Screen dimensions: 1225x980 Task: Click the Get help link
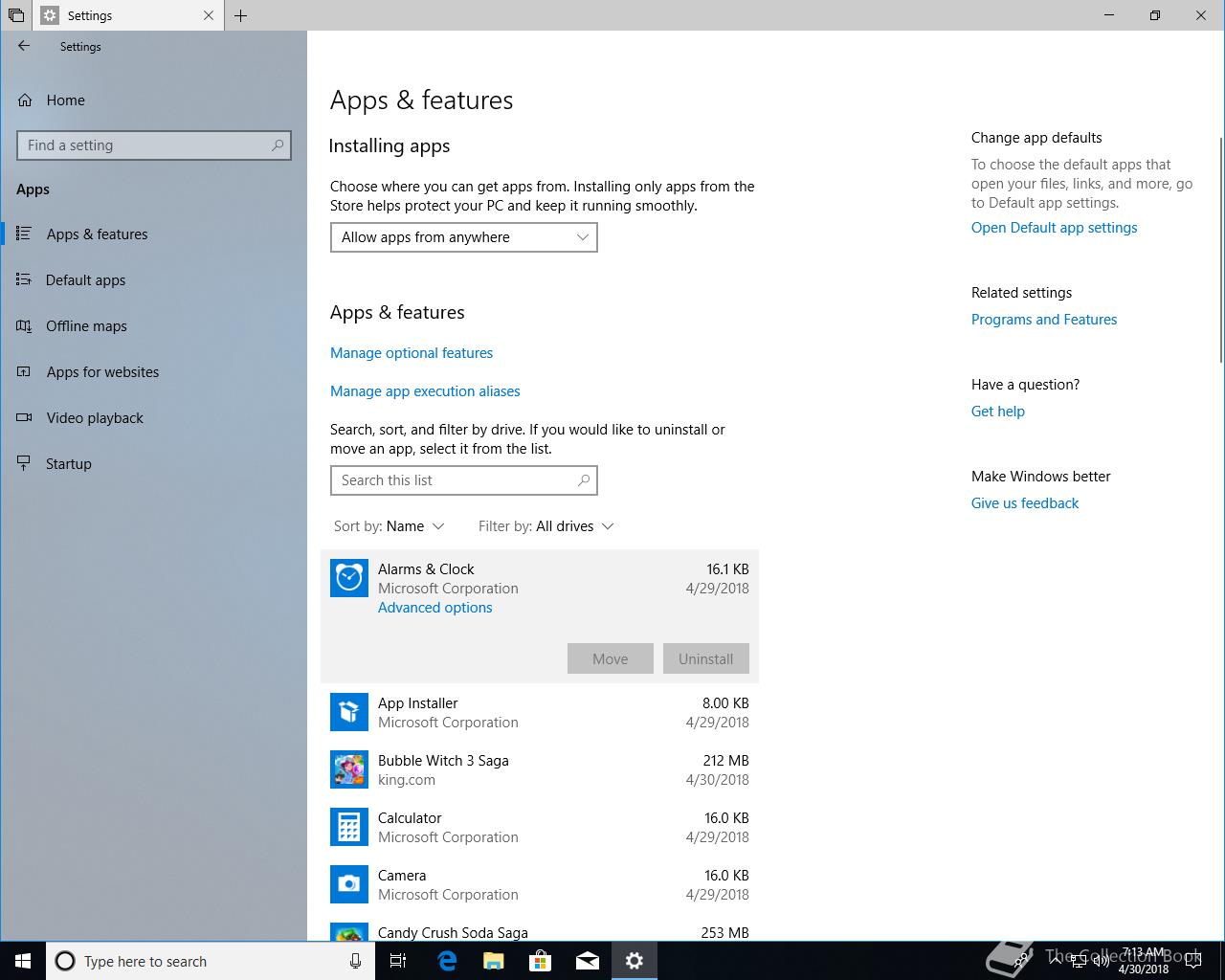click(998, 412)
